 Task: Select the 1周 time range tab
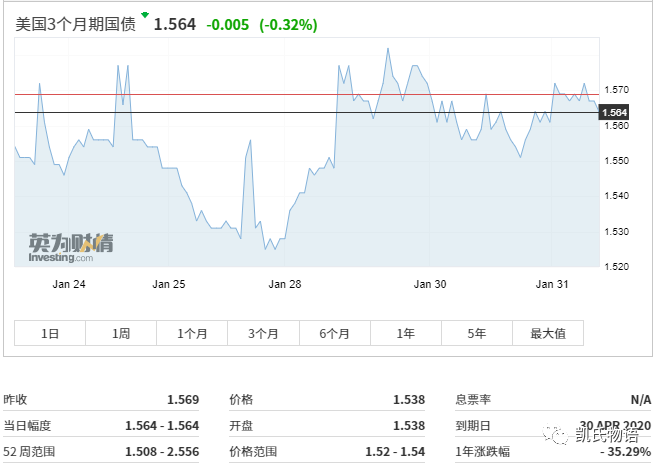121,333
